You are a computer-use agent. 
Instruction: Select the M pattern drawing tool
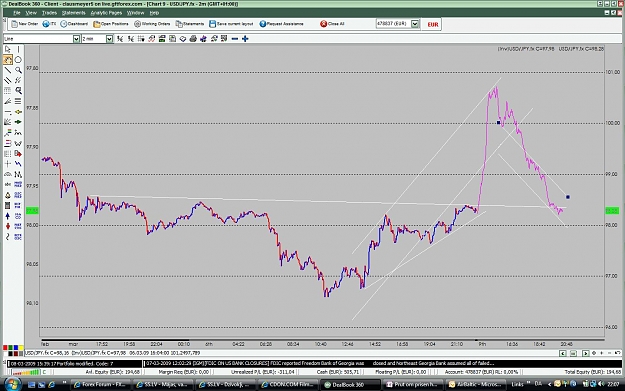click(18, 174)
